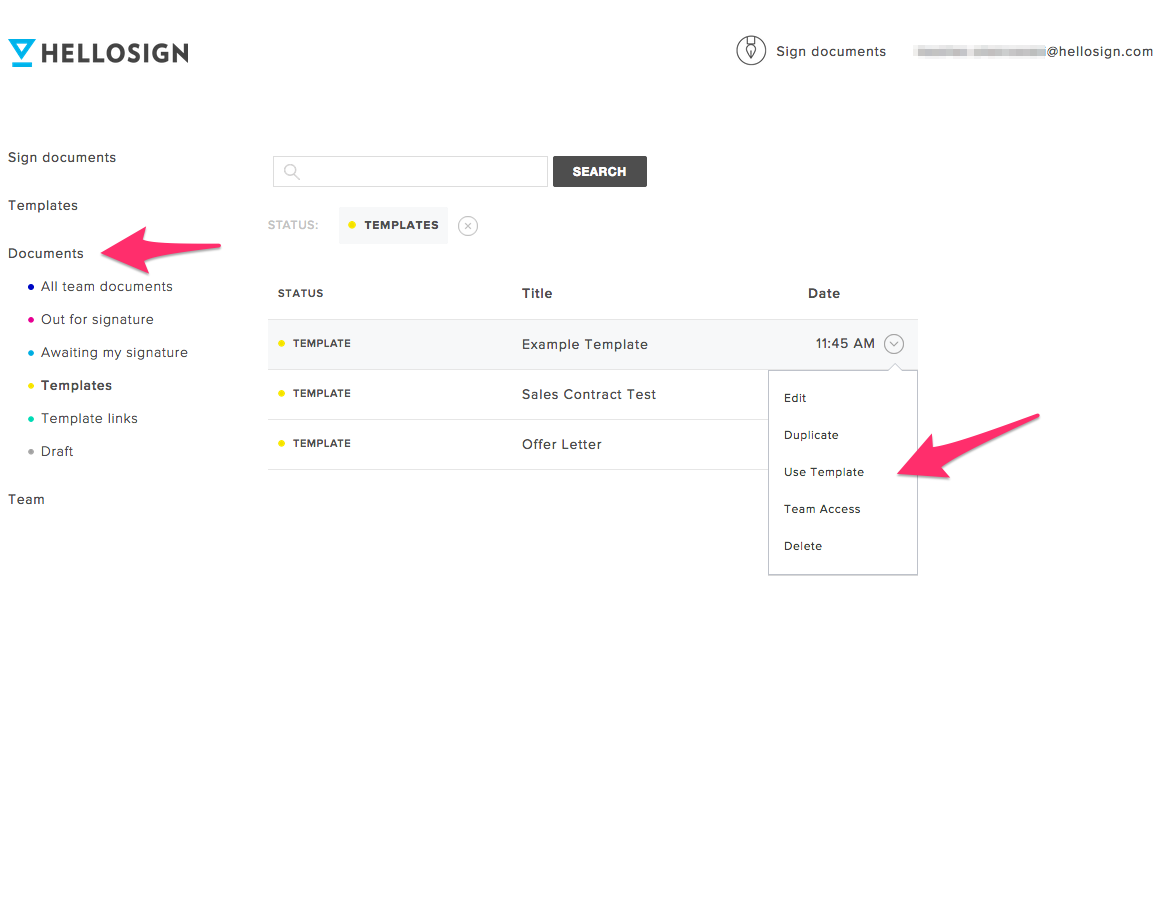Select Templates under Documents
Screen dimensions: 1156x908
[77, 385]
